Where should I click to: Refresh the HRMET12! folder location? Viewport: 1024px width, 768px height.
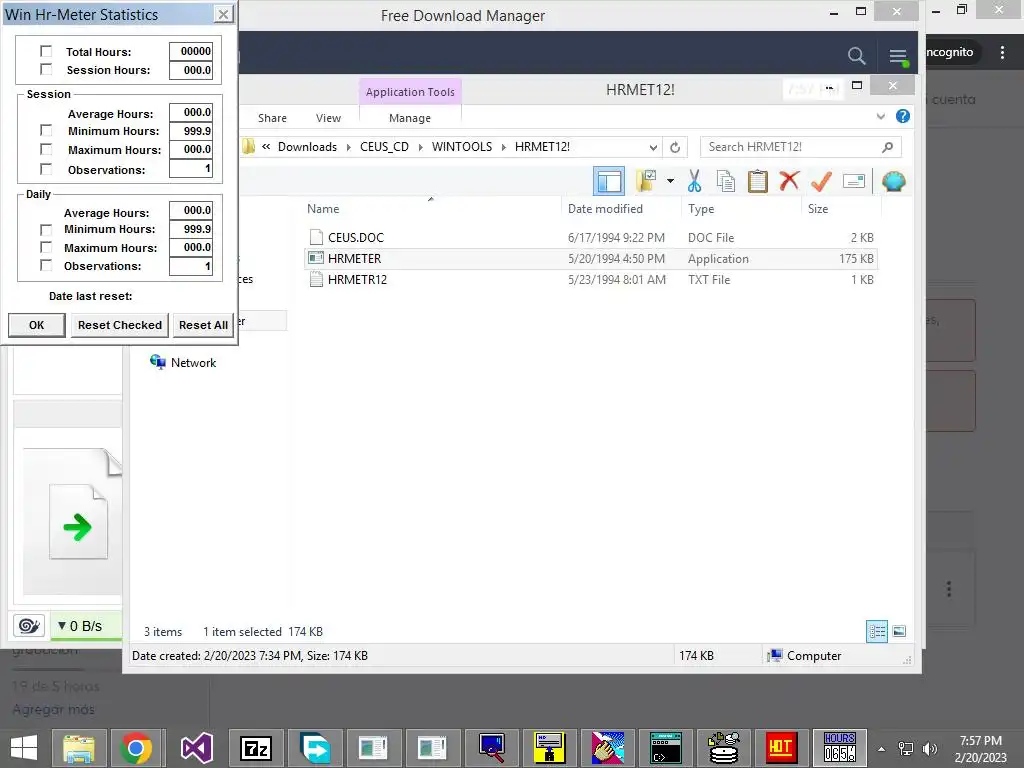click(x=675, y=147)
